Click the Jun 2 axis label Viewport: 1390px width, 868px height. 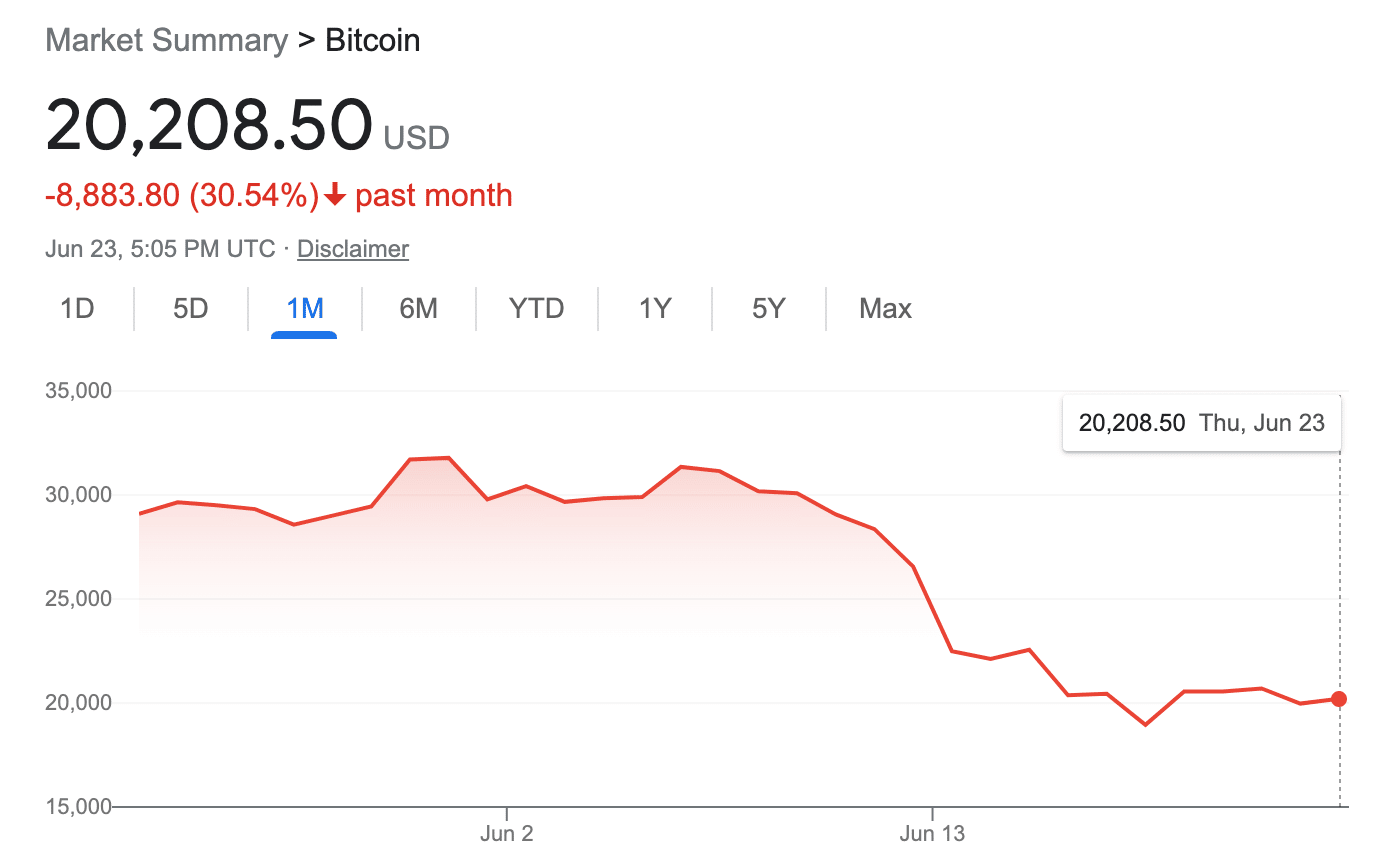(507, 834)
